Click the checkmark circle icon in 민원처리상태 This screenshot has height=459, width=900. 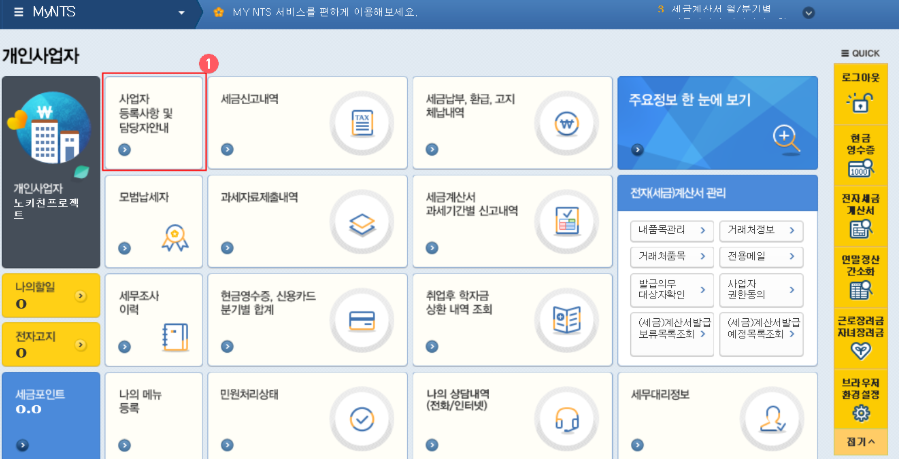pyautogui.click(x=362, y=420)
